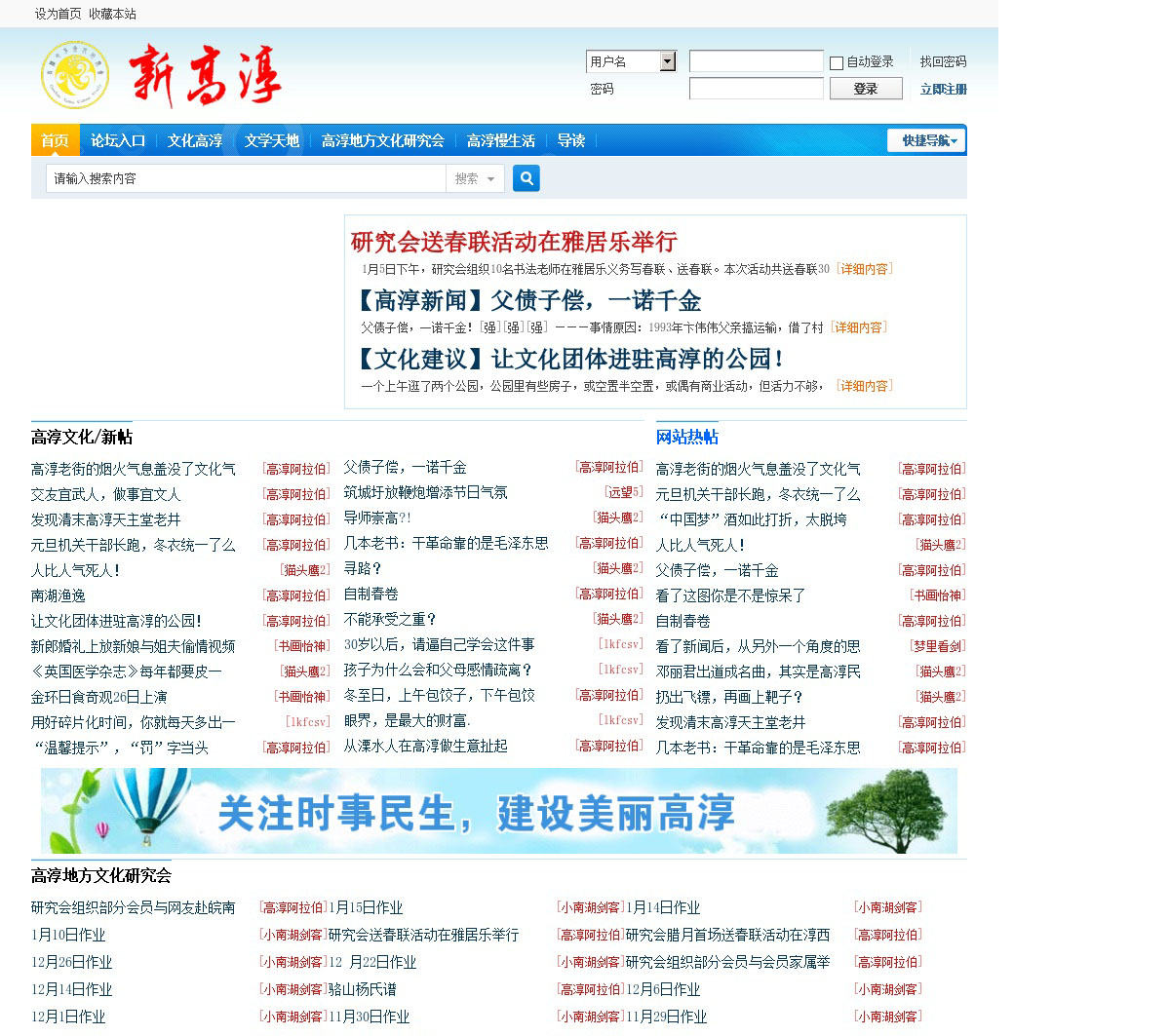This screenshot has width=1170, height=1036.
Task: Open the 网站热帖 section heading
Action: coord(686,437)
